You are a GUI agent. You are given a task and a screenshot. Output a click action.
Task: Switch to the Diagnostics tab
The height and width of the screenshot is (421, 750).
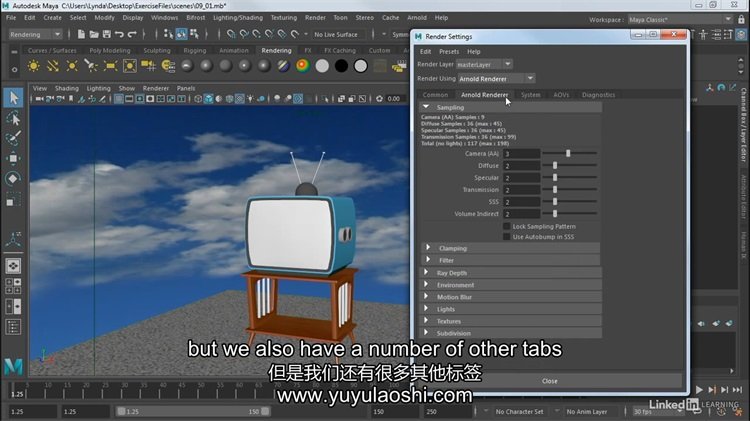click(x=598, y=95)
